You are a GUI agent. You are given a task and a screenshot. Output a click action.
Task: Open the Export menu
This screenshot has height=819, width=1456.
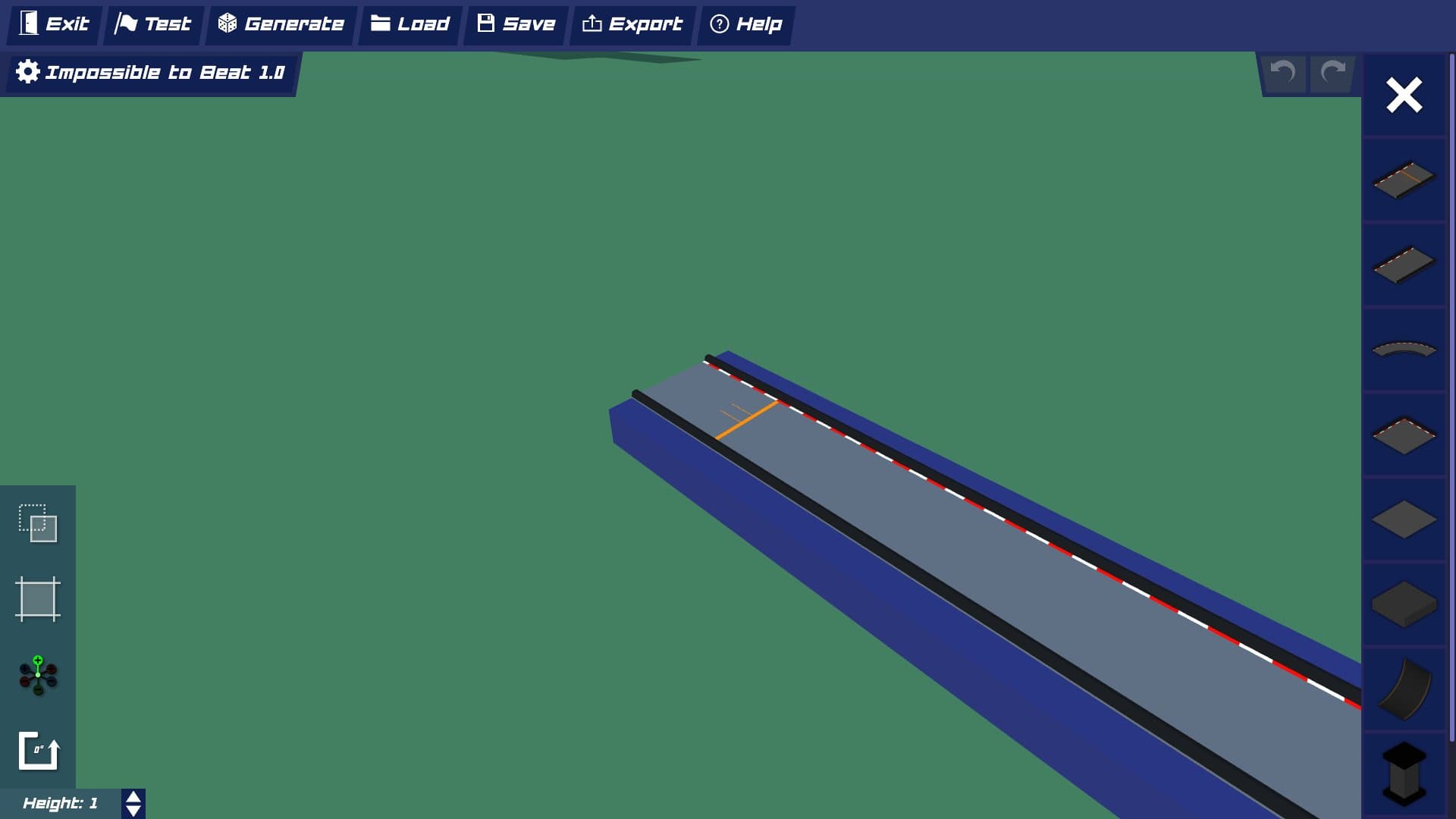[x=632, y=24]
